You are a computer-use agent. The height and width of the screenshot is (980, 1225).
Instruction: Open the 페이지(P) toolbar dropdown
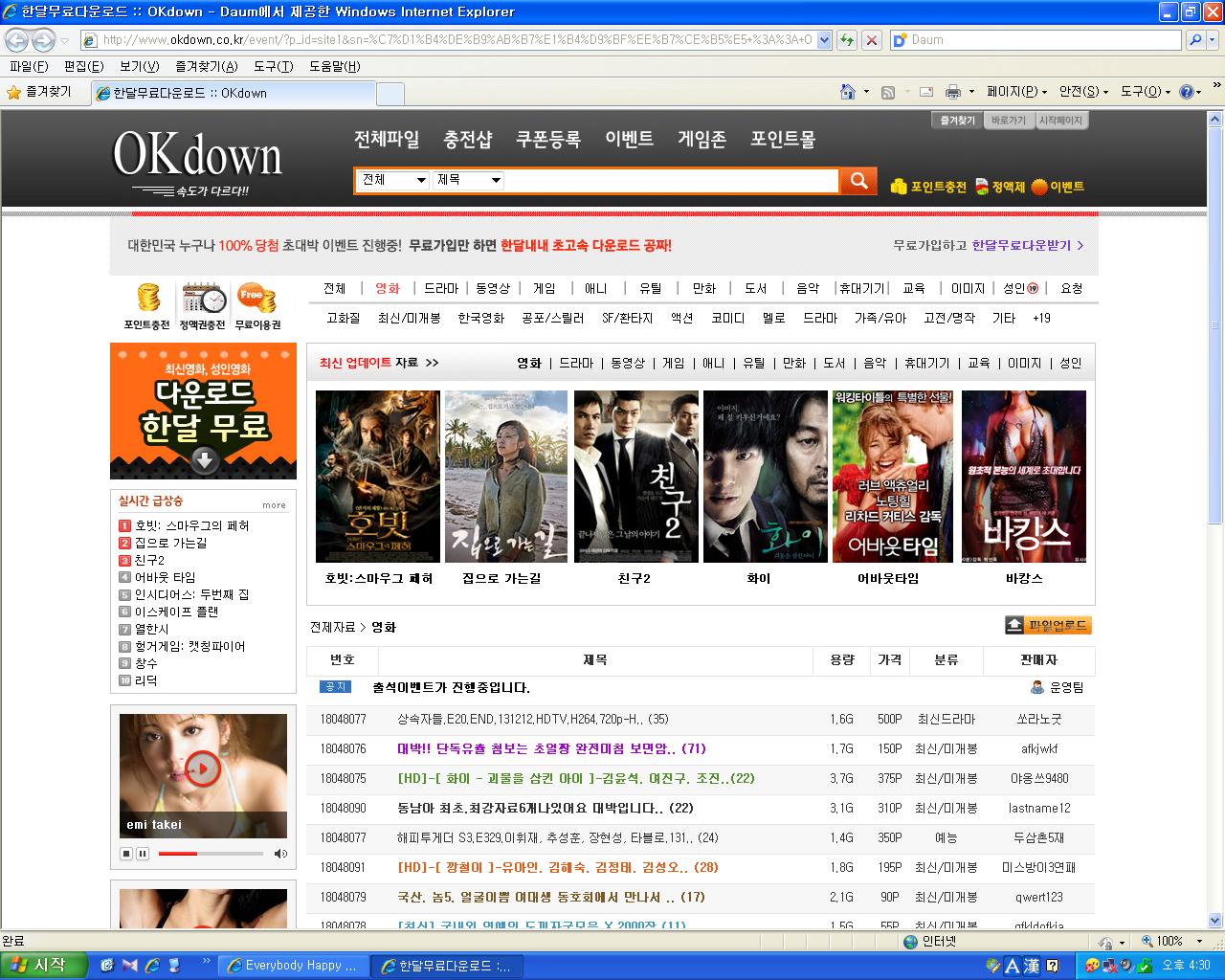tap(1016, 92)
